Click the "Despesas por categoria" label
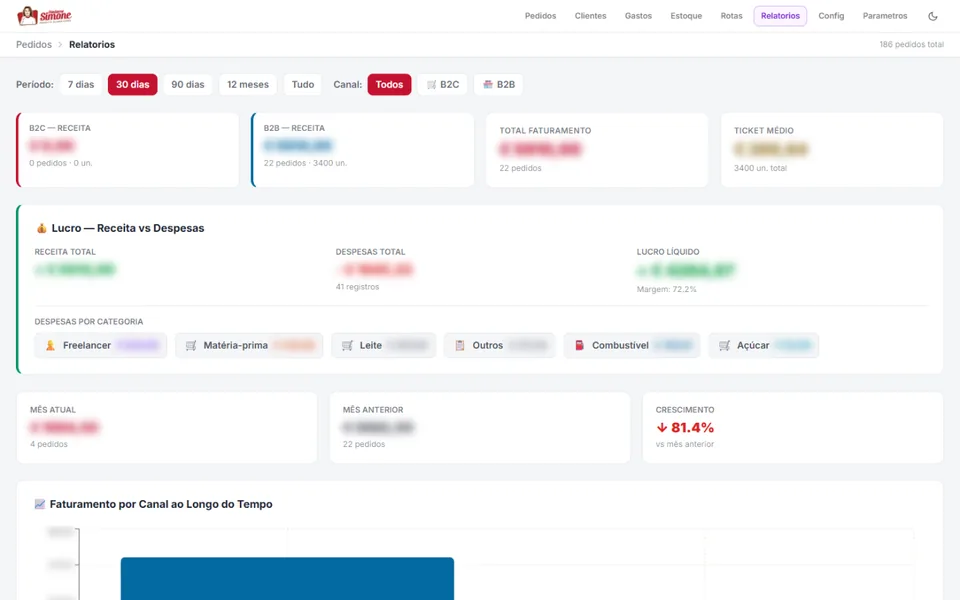The width and height of the screenshot is (960, 600). point(89,321)
